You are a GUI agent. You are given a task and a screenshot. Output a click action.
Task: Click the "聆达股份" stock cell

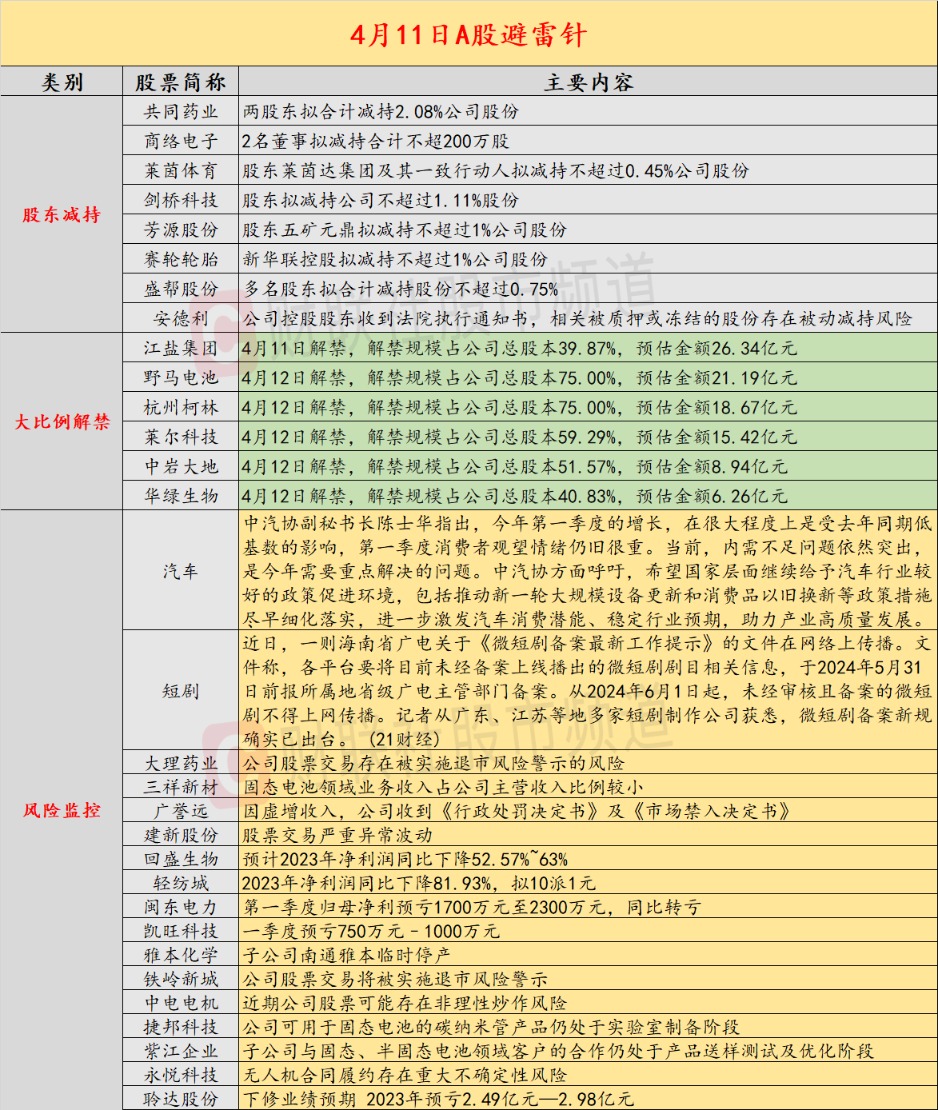pyautogui.click(x=181, y=1099)
